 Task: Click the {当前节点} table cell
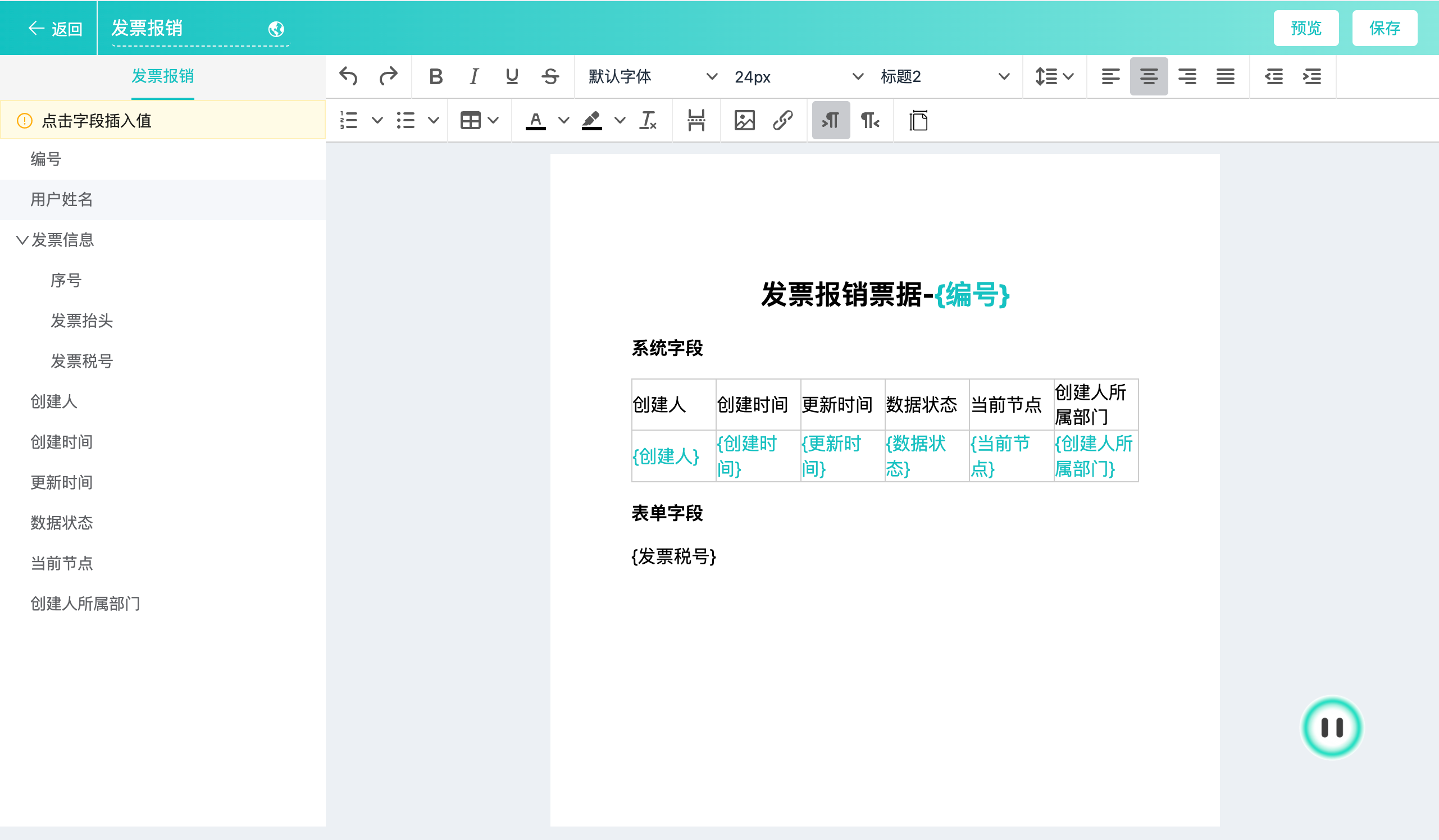click(x=1012, y=456)
